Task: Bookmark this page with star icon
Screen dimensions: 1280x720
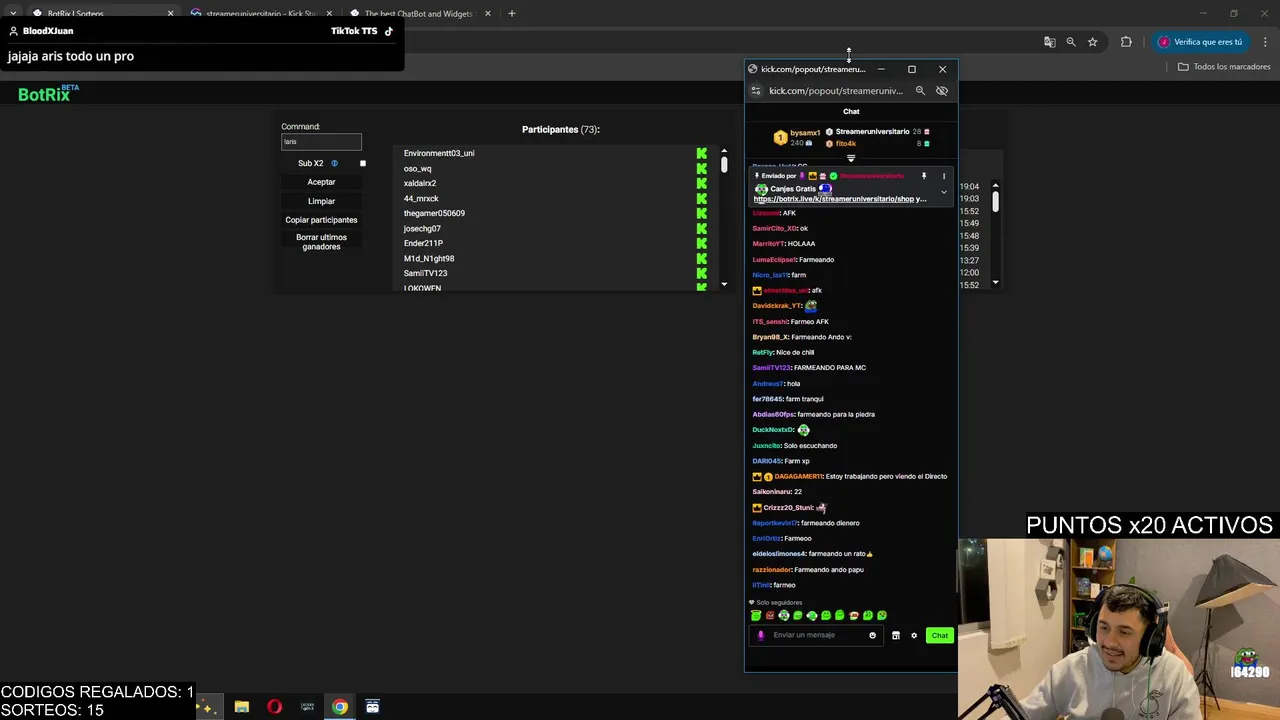Action: (1093, 42)
